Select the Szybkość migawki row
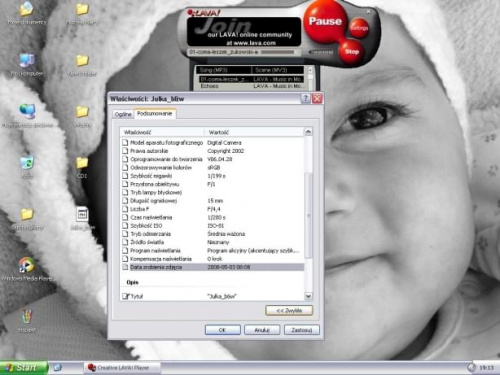This screenshot has height=375, width=500. (212, 176)
